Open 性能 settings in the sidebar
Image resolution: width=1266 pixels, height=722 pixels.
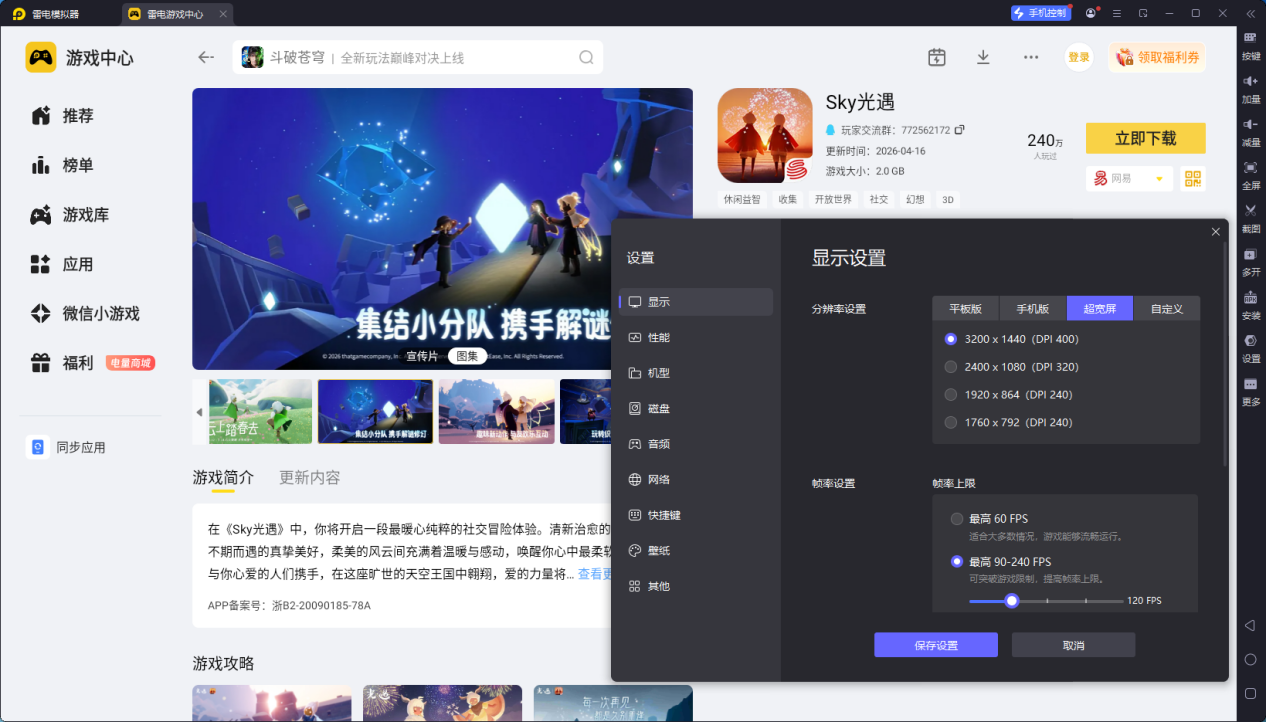click(658, 338)
